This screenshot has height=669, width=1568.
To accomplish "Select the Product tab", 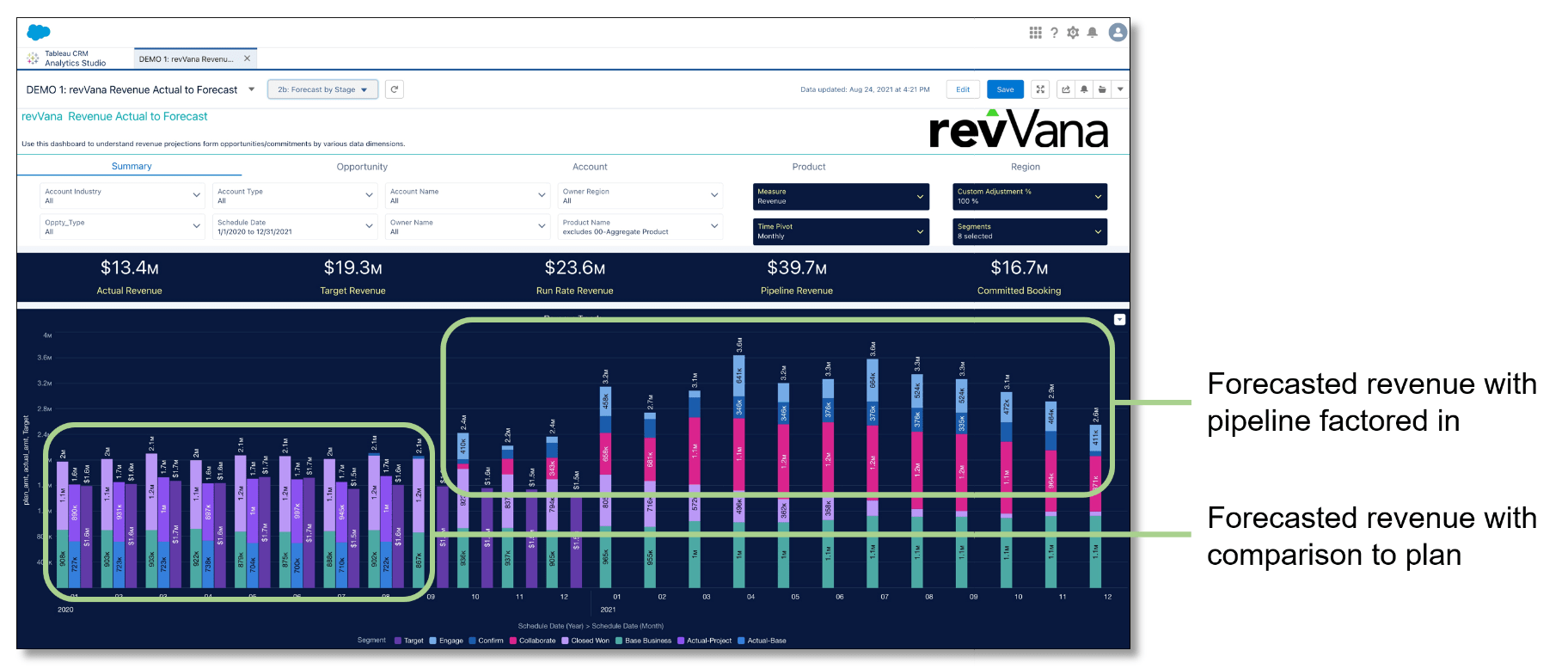I will (x=809, y=167).
